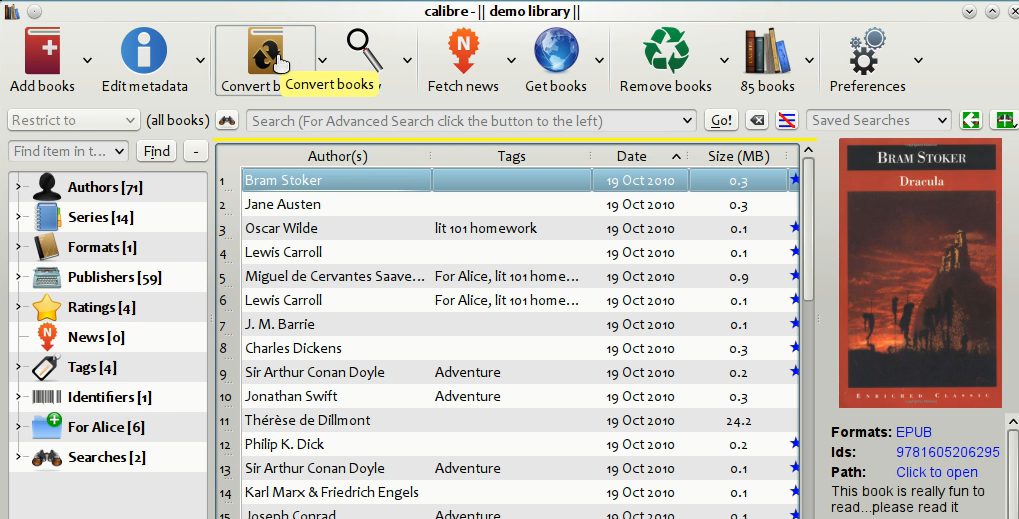Open Remove books dropdown arrow
The image size is (1019, 519).
tap(724, 60)
